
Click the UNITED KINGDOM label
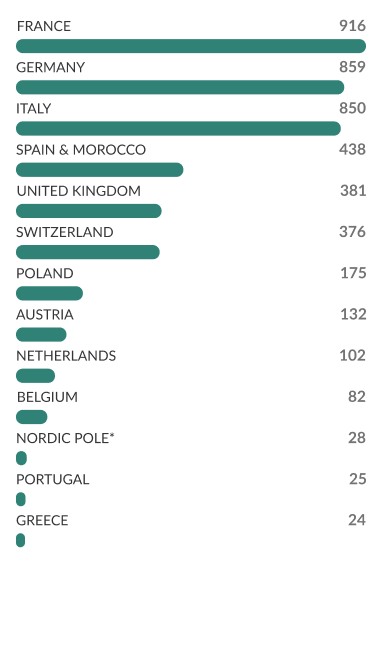[79, 191]
